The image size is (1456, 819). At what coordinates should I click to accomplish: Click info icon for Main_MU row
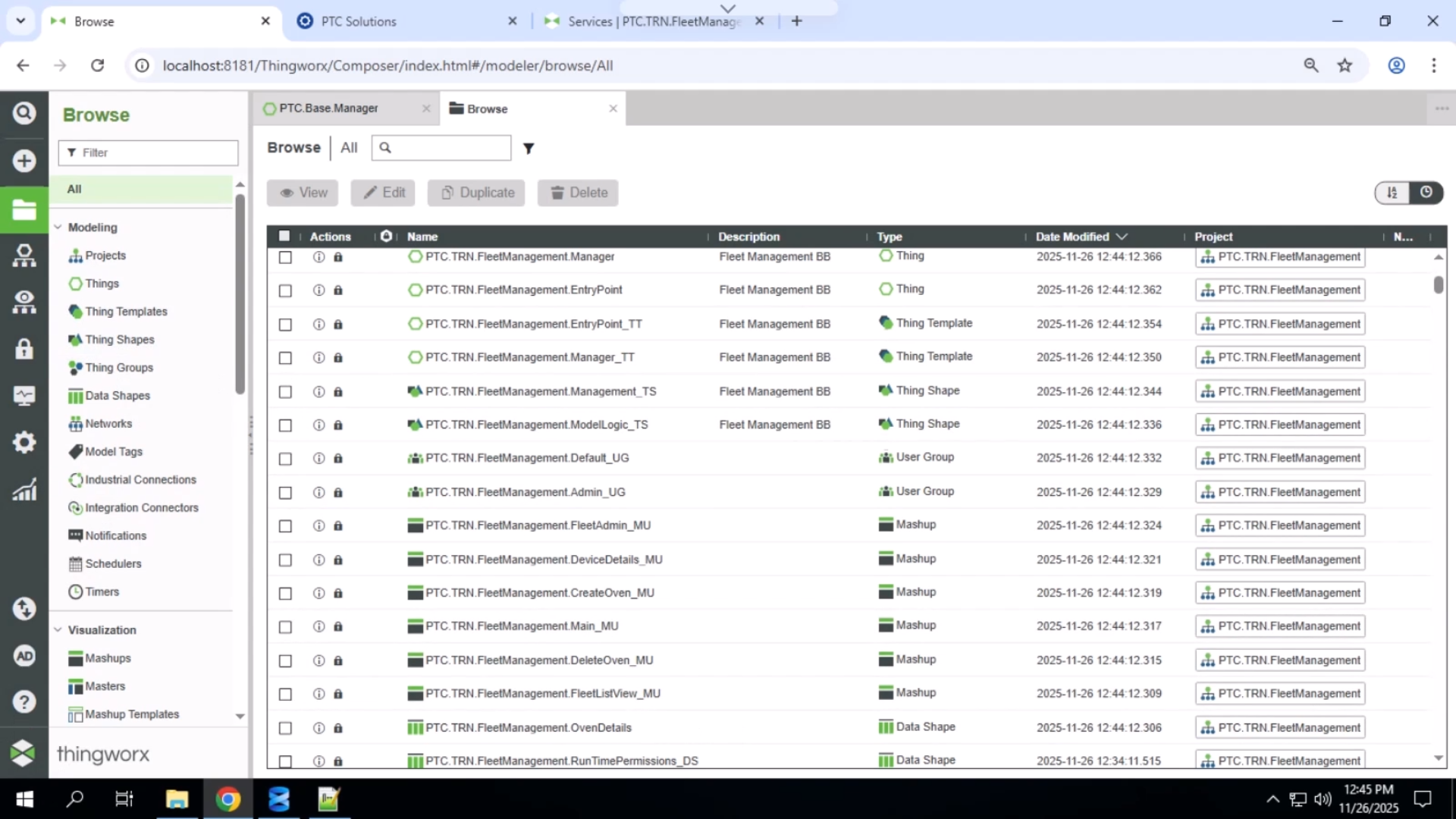click(318, 626)
